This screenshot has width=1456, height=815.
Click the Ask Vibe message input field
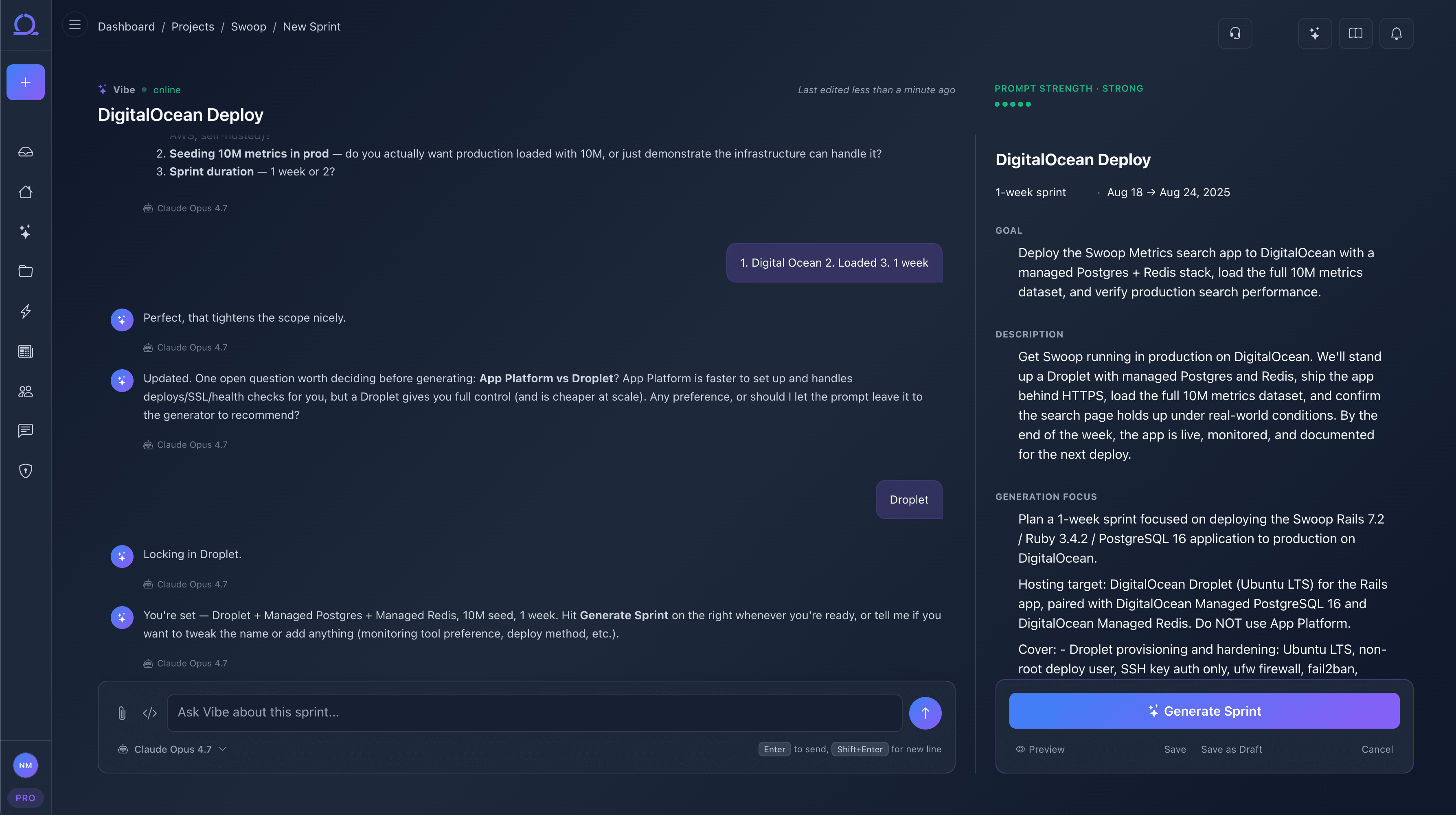click(x=534, y=713)
